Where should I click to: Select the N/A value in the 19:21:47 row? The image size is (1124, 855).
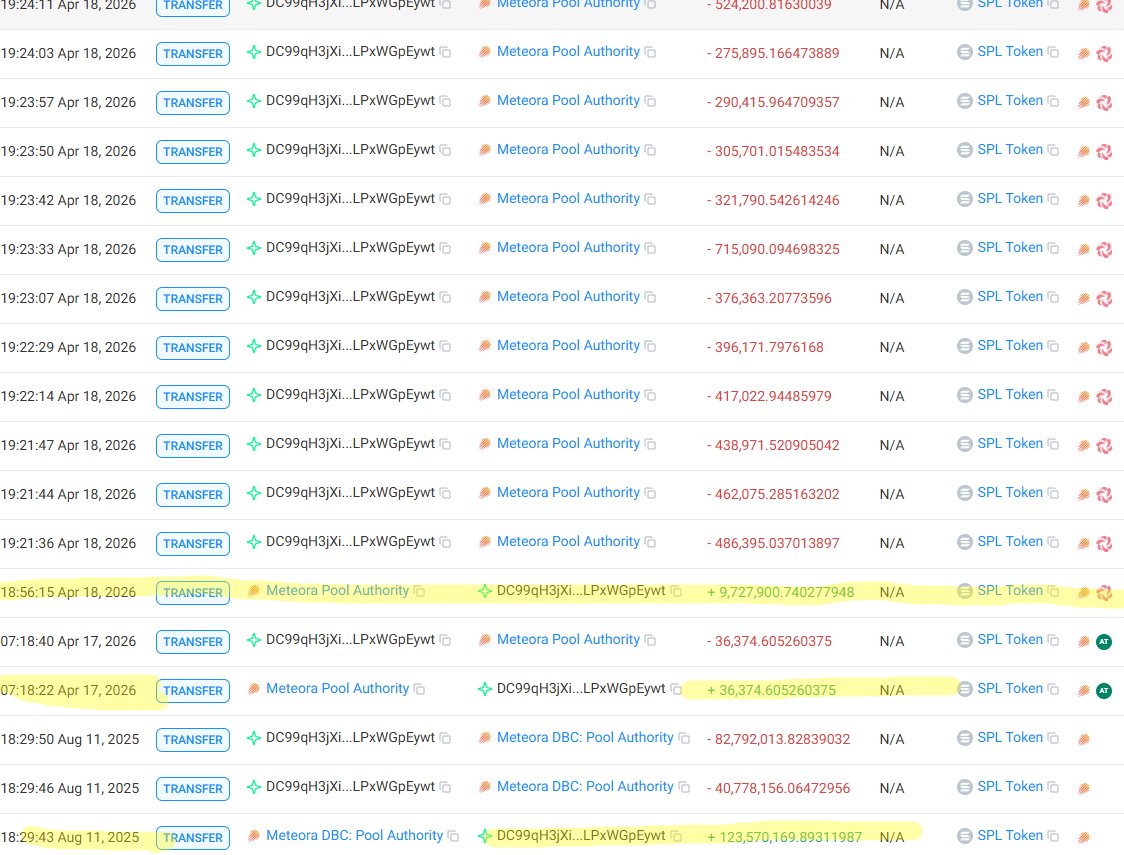coord(892,446)
